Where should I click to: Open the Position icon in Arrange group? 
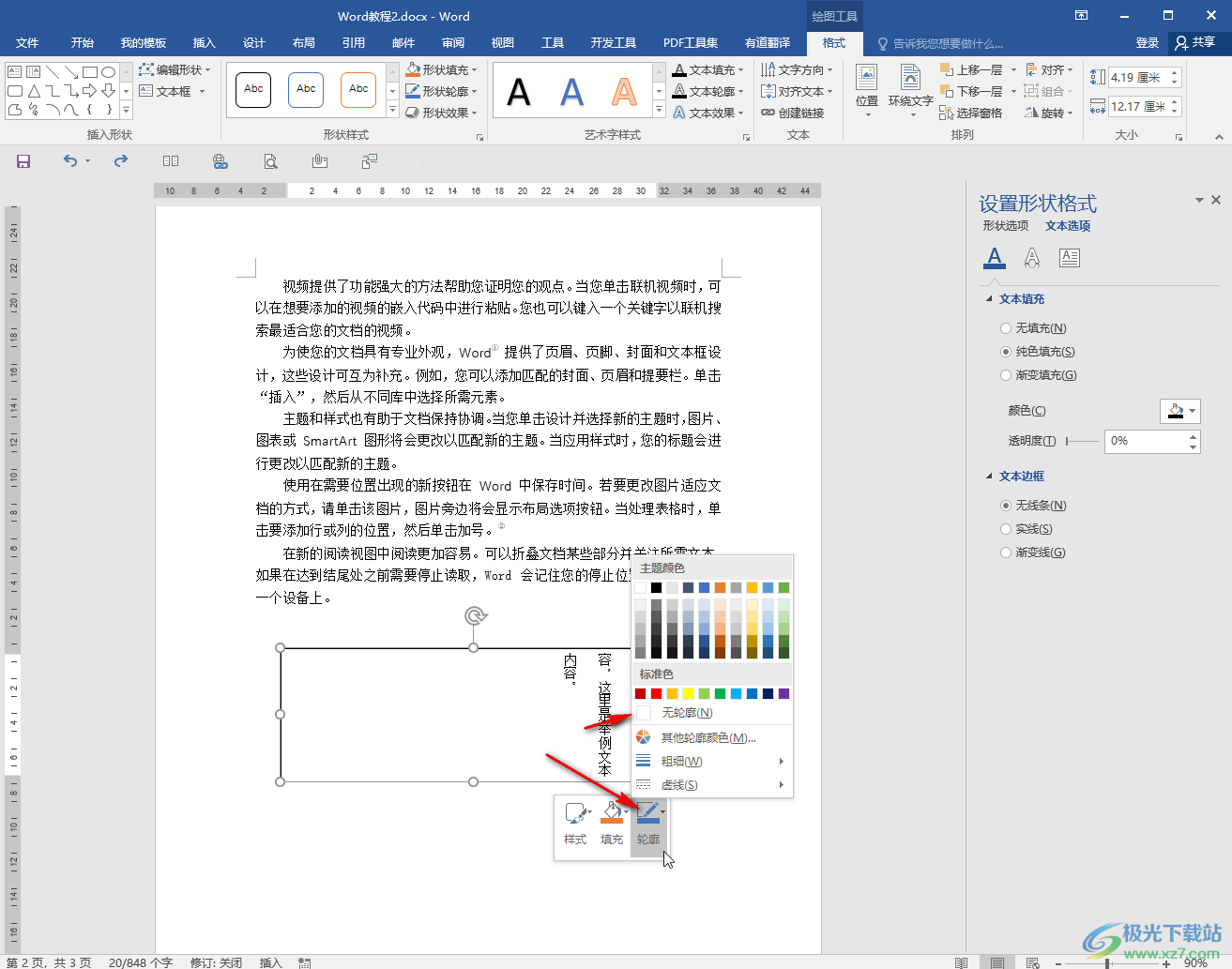tap(867, 90)
